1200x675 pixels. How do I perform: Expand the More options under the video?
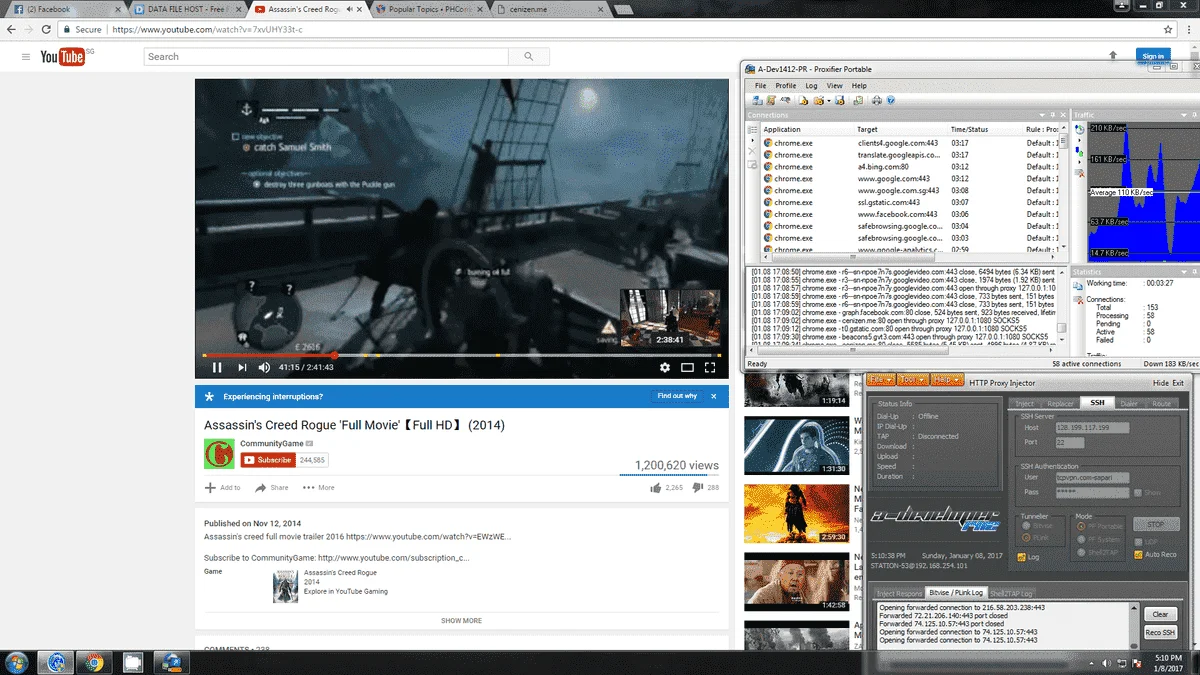click(319, 488)
